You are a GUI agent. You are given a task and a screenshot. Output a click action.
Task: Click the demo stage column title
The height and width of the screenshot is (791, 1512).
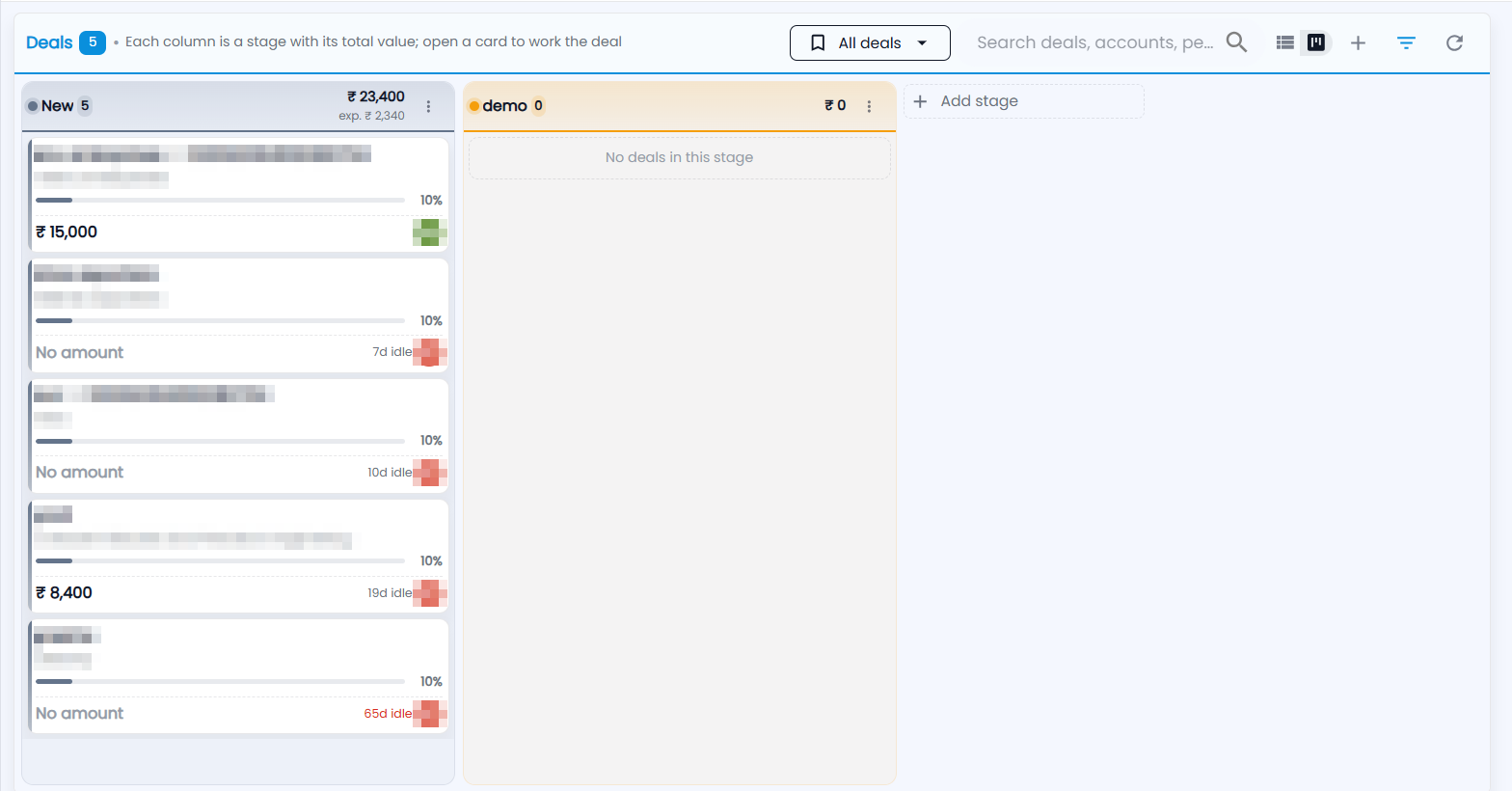504,106
